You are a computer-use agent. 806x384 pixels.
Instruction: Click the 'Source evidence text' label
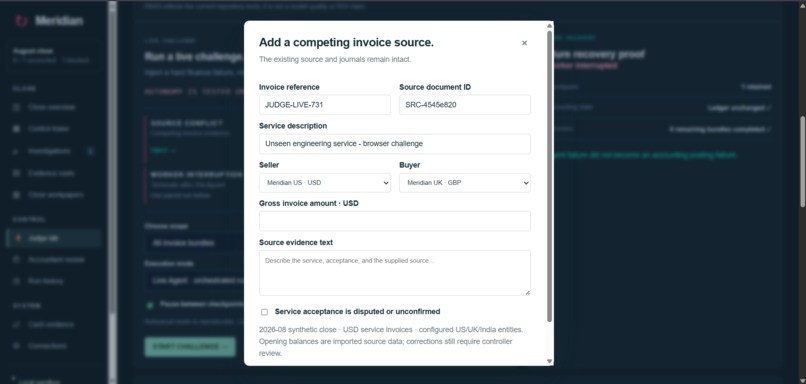click(296, 243)
